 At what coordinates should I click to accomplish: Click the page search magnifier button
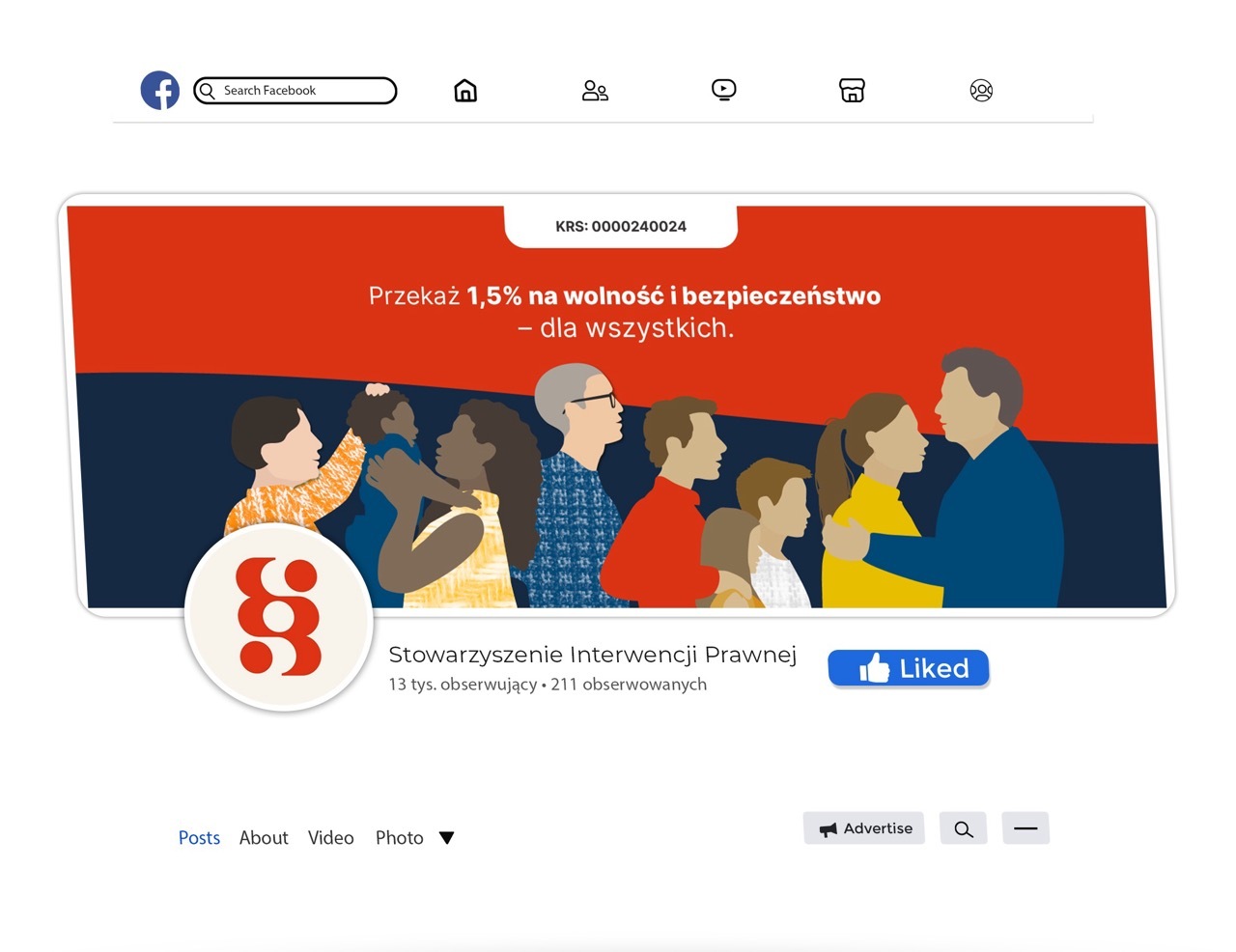point(964,828)
